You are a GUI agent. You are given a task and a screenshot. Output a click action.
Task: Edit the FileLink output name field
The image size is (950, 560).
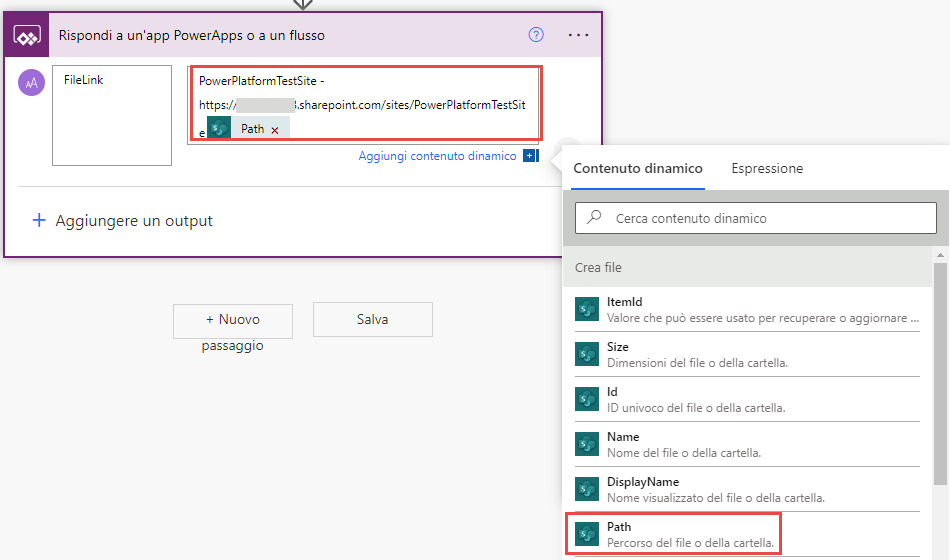[112, 115]
